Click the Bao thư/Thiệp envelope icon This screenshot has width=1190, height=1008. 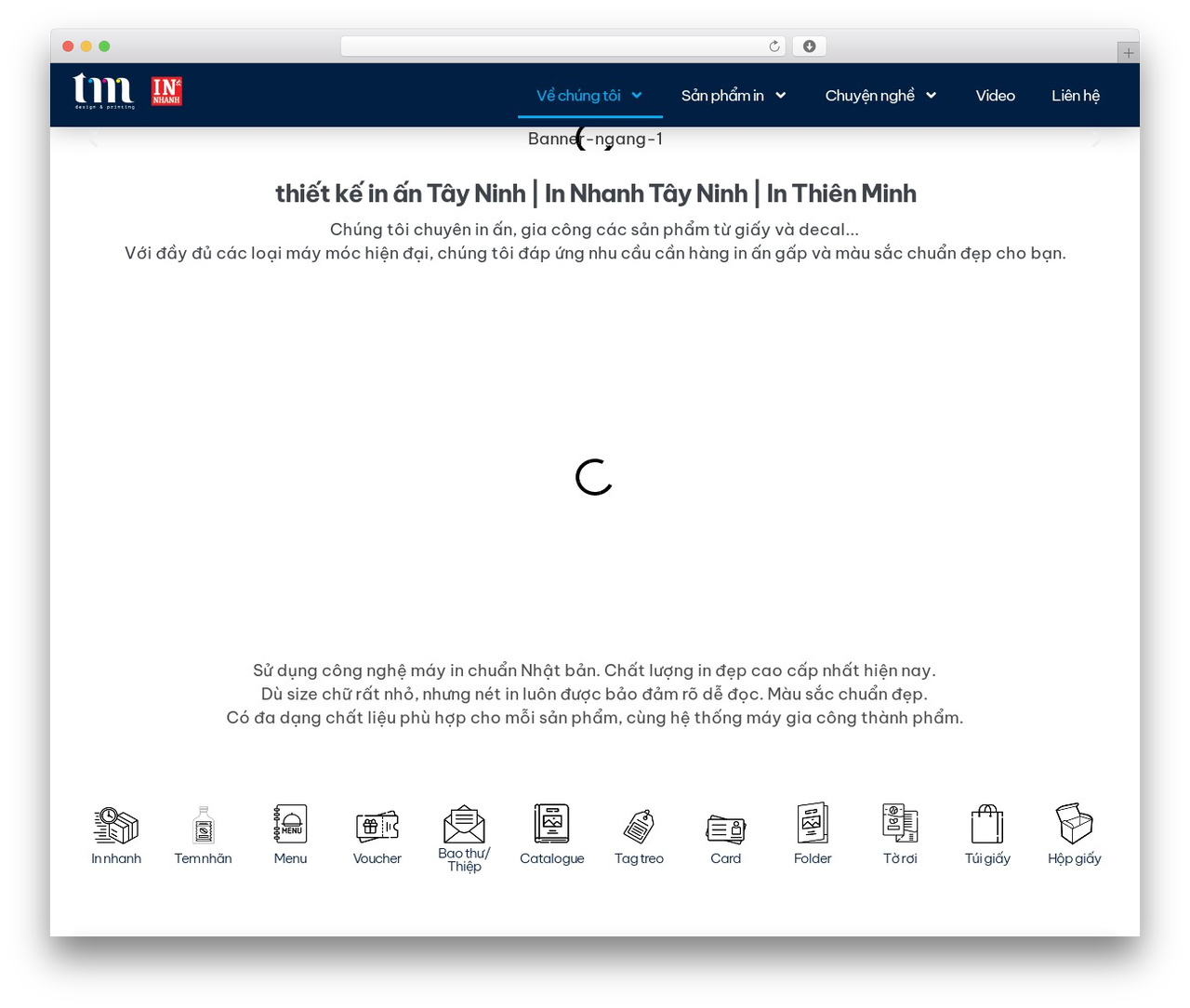464,825
